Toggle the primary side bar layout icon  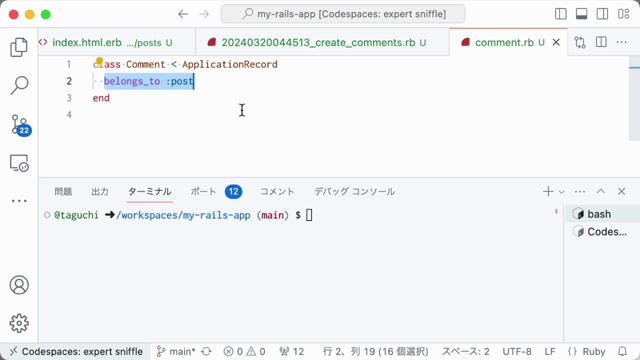(x=561, y=14)
